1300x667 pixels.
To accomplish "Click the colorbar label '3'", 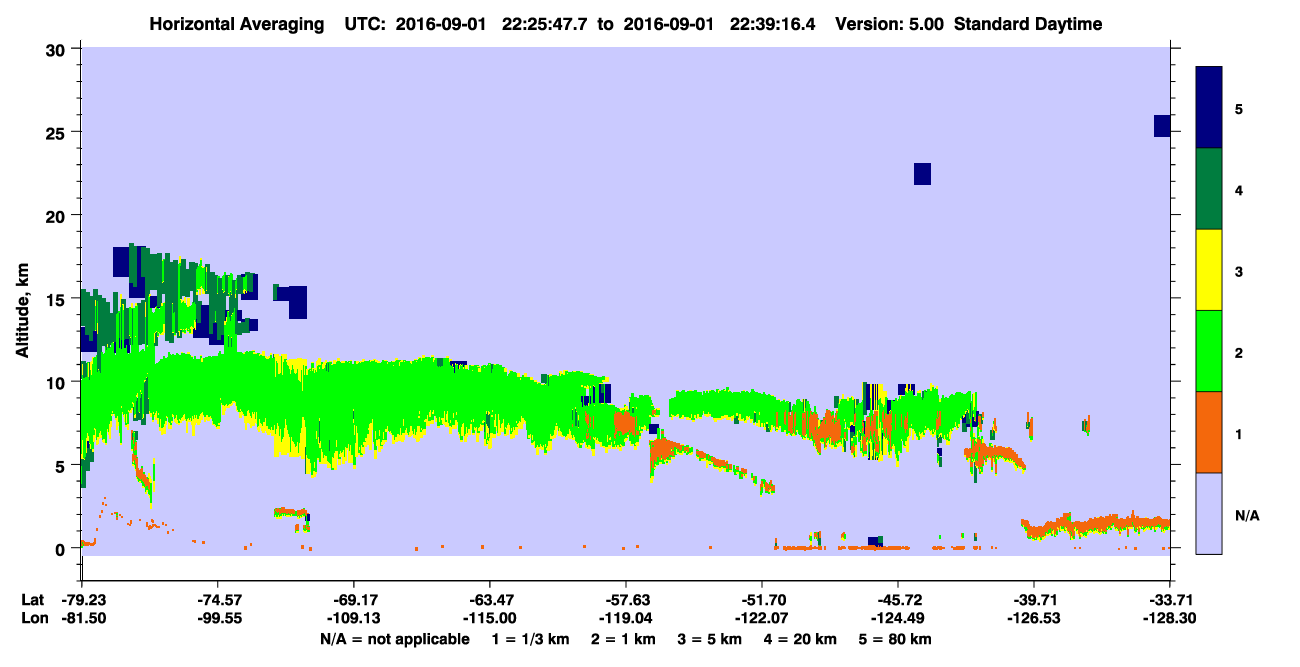I will click(1239, 271).
